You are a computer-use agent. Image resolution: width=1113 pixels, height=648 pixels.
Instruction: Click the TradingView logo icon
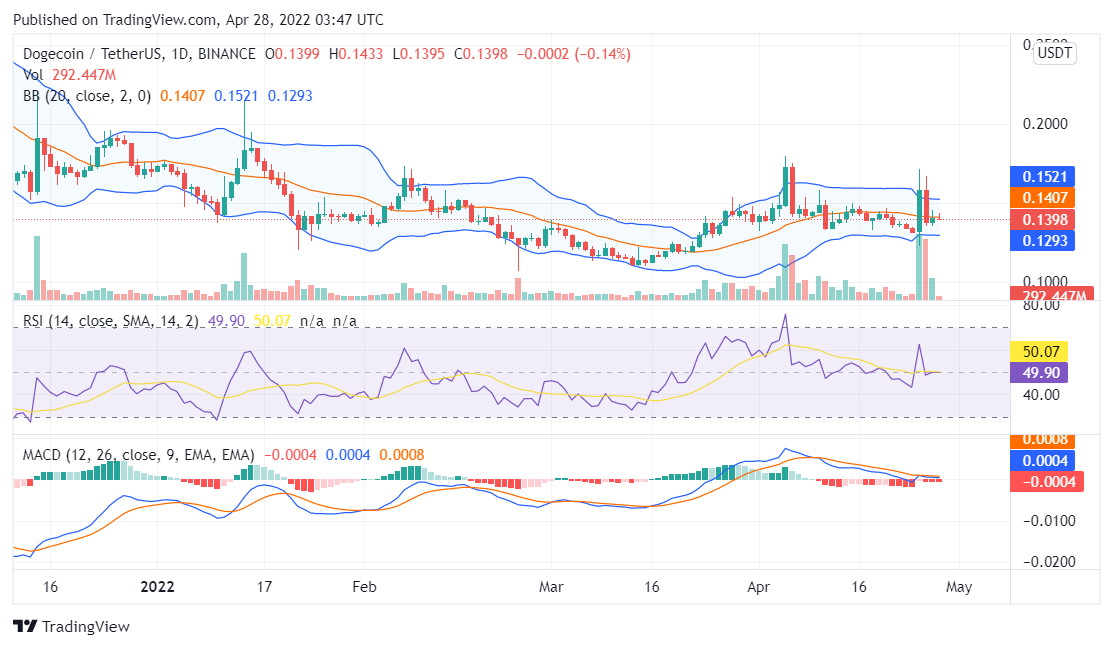[x=25, y=626]
